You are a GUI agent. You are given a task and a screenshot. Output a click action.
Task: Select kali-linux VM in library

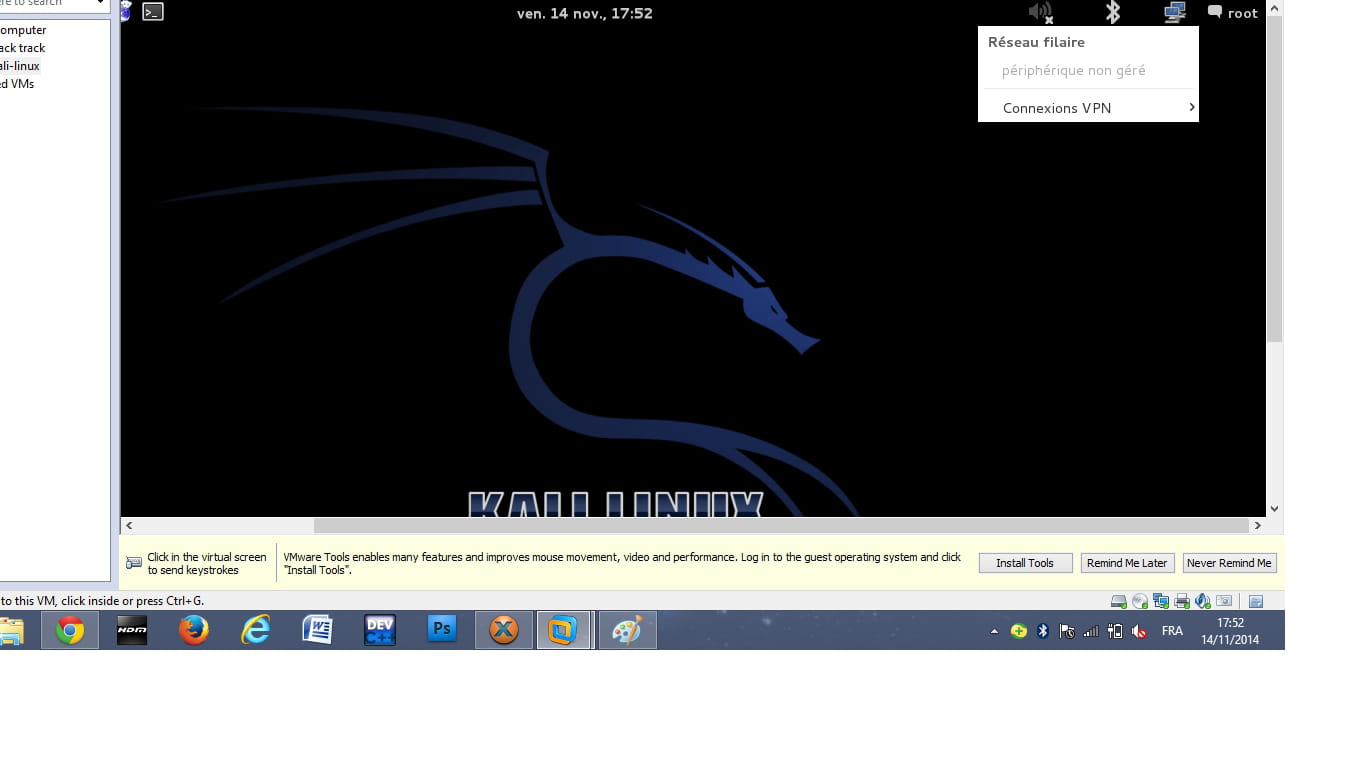pos(20,66)
